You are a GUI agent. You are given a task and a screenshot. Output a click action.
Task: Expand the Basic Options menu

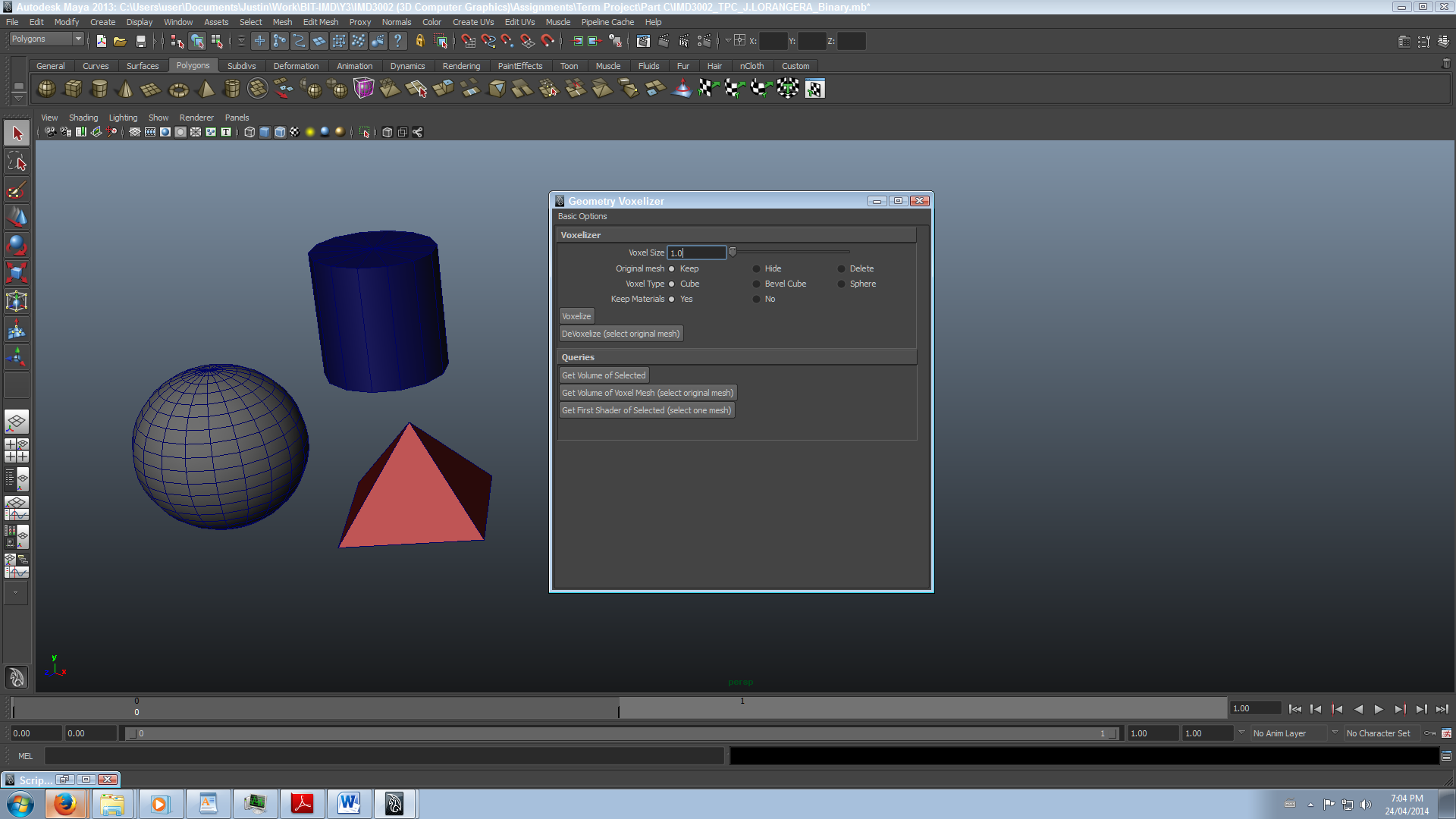click(x=583, y=216)
